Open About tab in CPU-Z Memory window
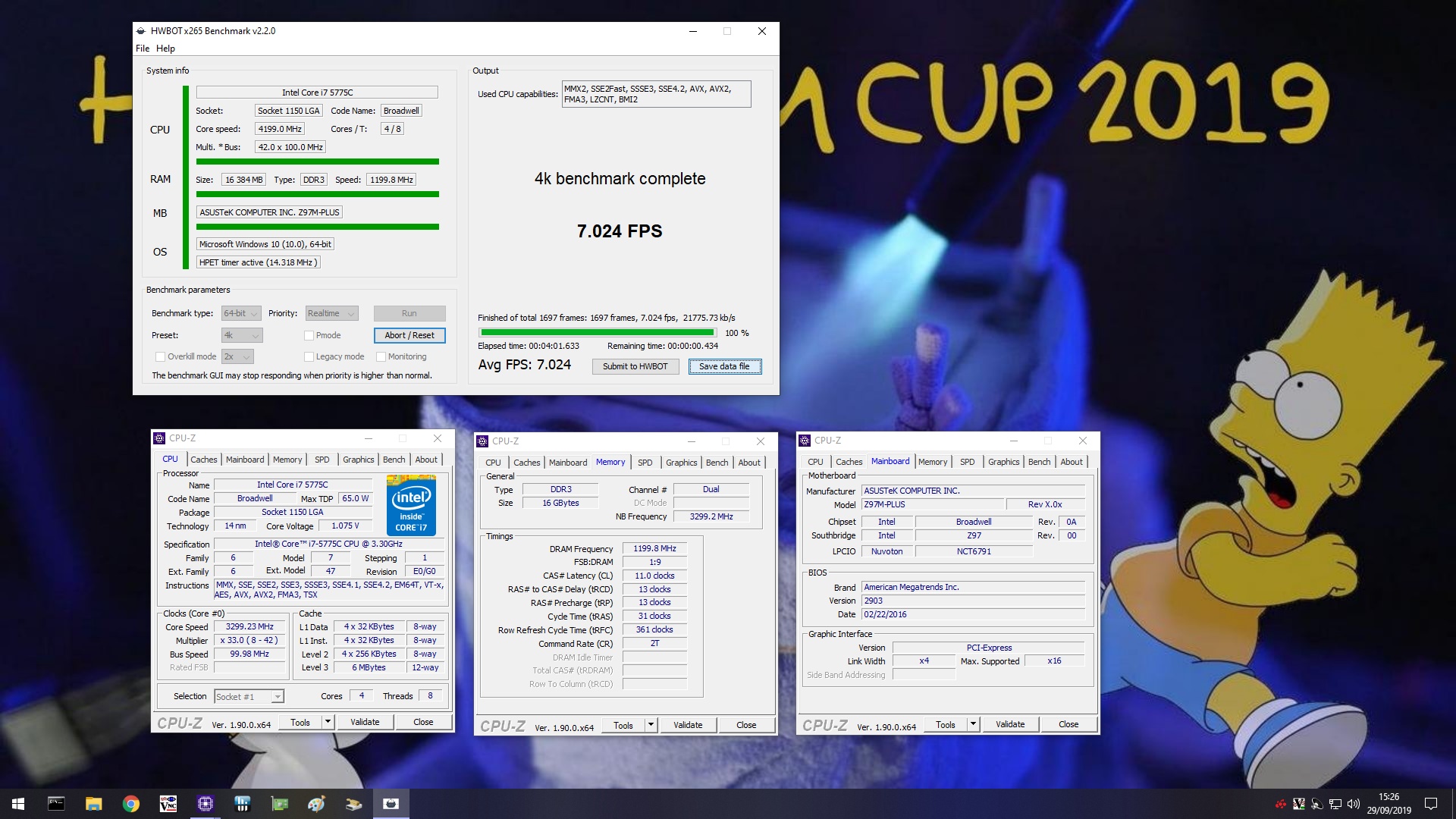Image resolution: width=1456 pixels, height=819 pixels. tap(749, 463)
